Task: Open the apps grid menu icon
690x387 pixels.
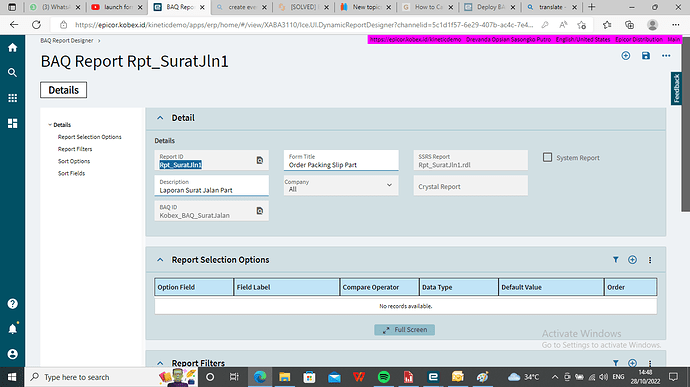Action: pyautogui.click(x=12, y=98)
